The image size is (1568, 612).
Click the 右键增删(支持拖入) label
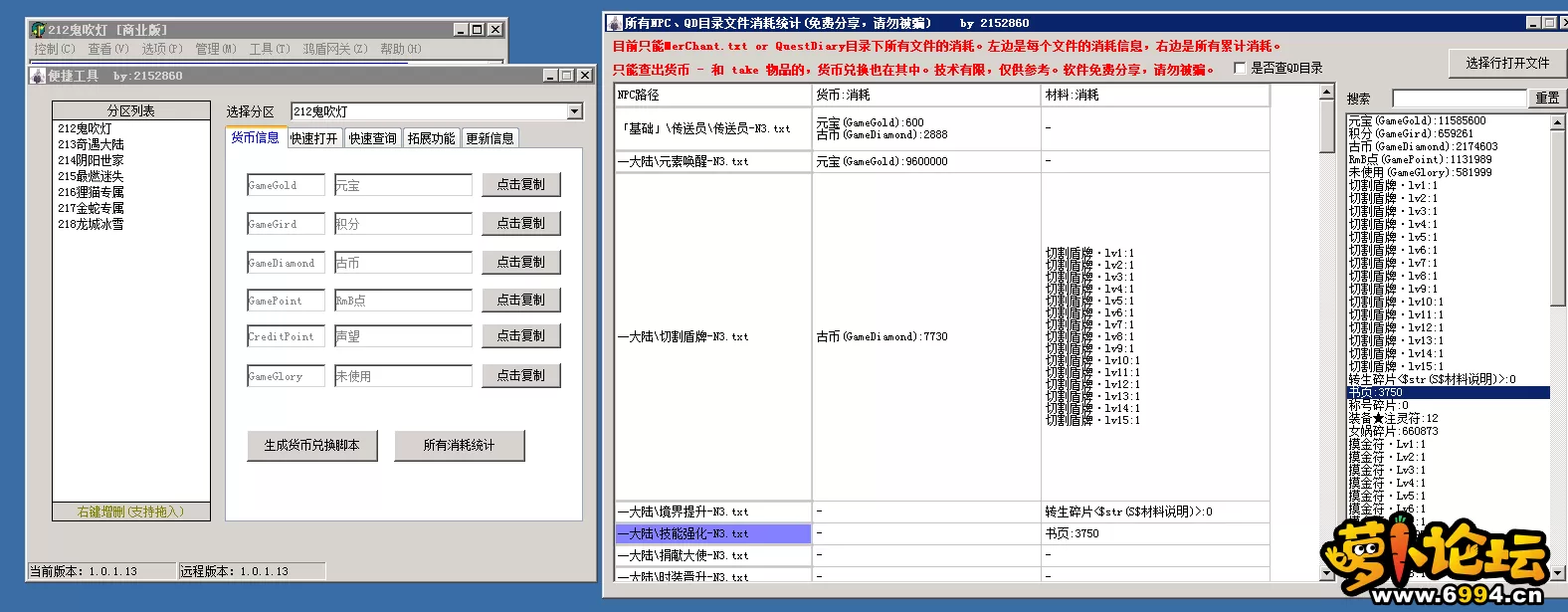(130, 511)
